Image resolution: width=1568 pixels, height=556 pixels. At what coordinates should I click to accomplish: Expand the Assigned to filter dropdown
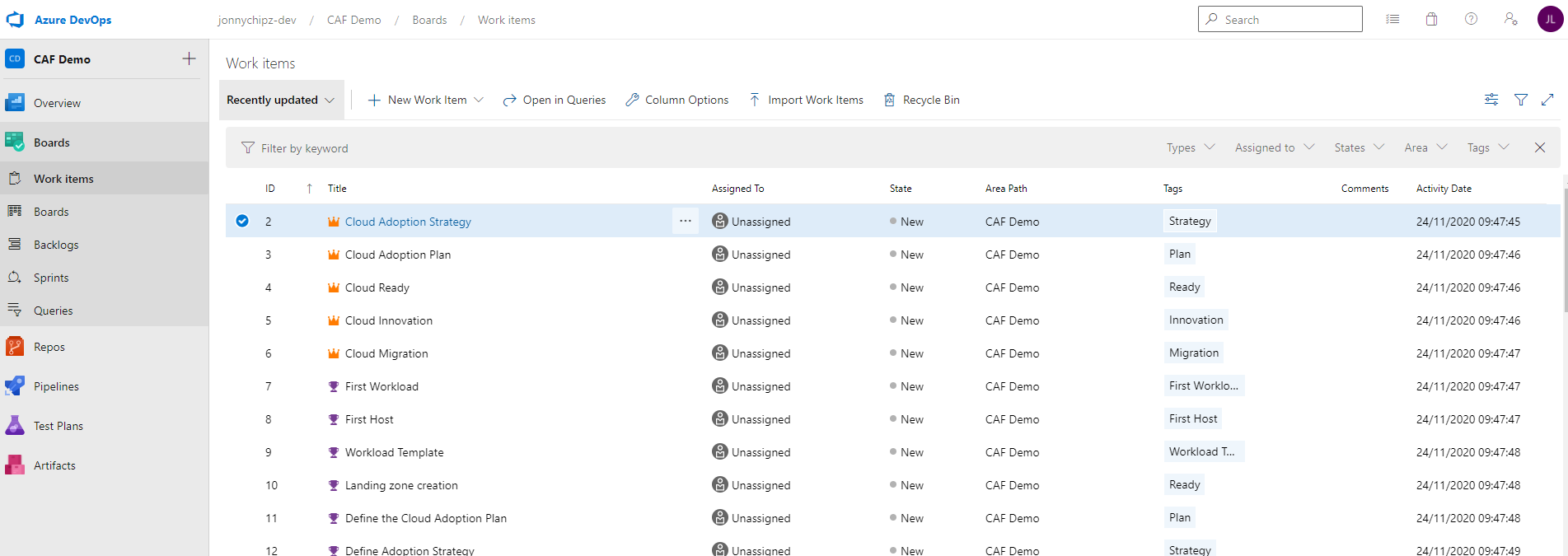1274,147
